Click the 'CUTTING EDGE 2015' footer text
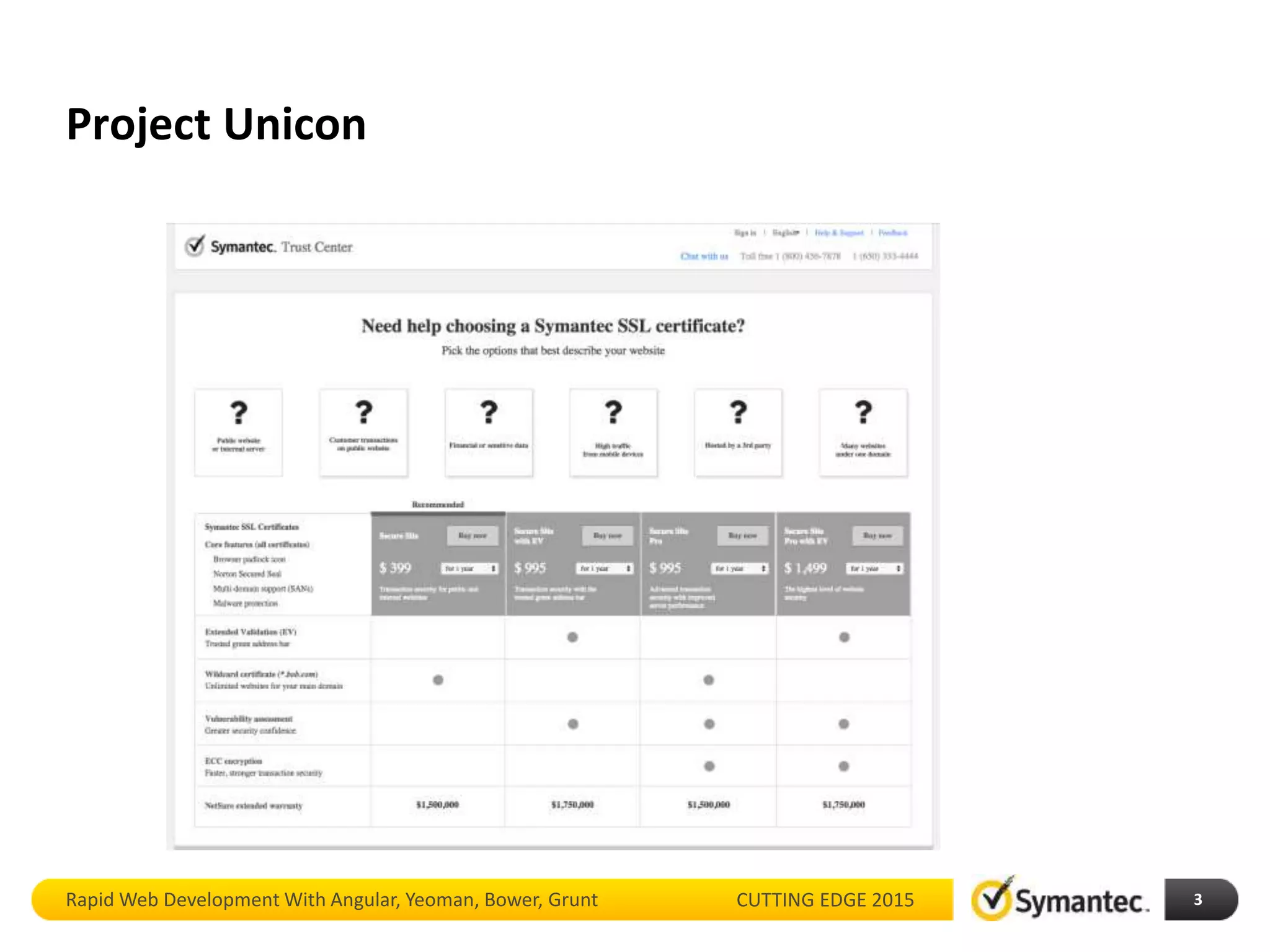 click(825, 900)
